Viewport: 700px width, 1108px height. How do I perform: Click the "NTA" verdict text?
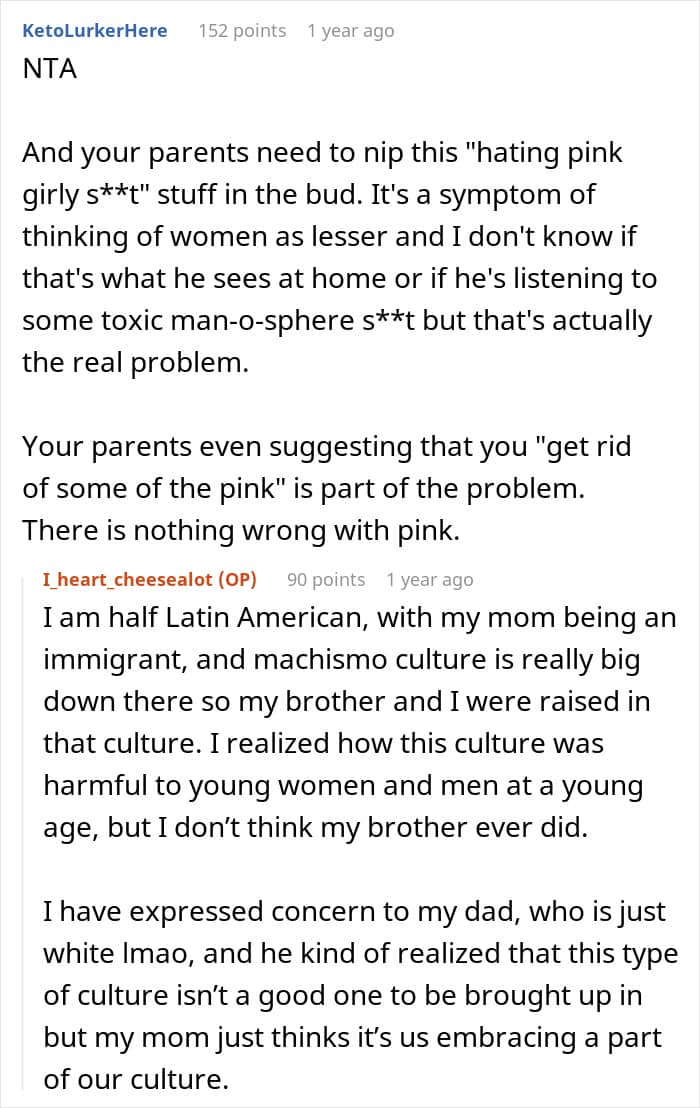click(50, 72)
